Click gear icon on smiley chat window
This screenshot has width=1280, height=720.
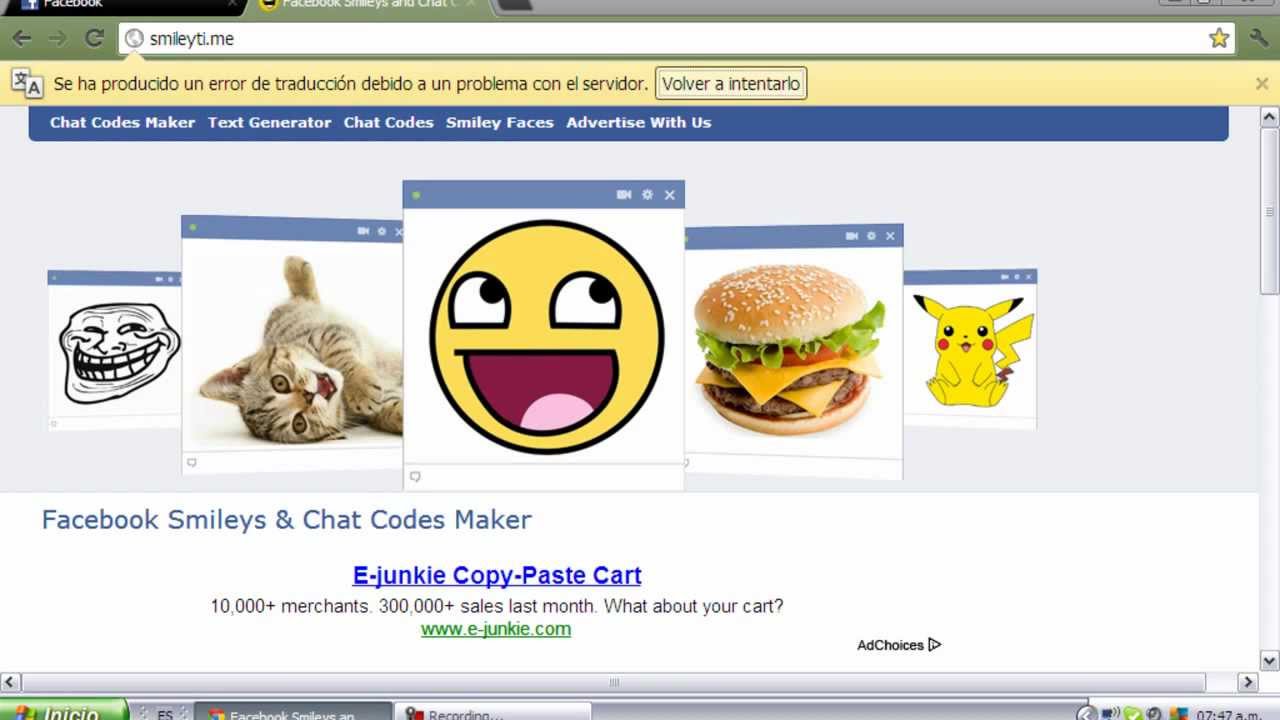pos(647,195)
